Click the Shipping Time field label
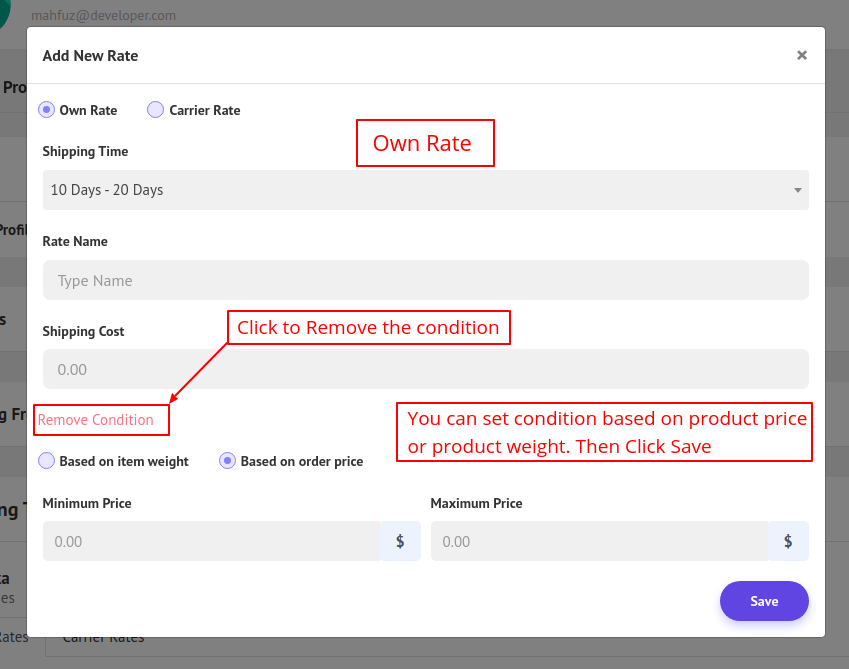This screenshot has height=669, width=849. (x=85, y=152)
